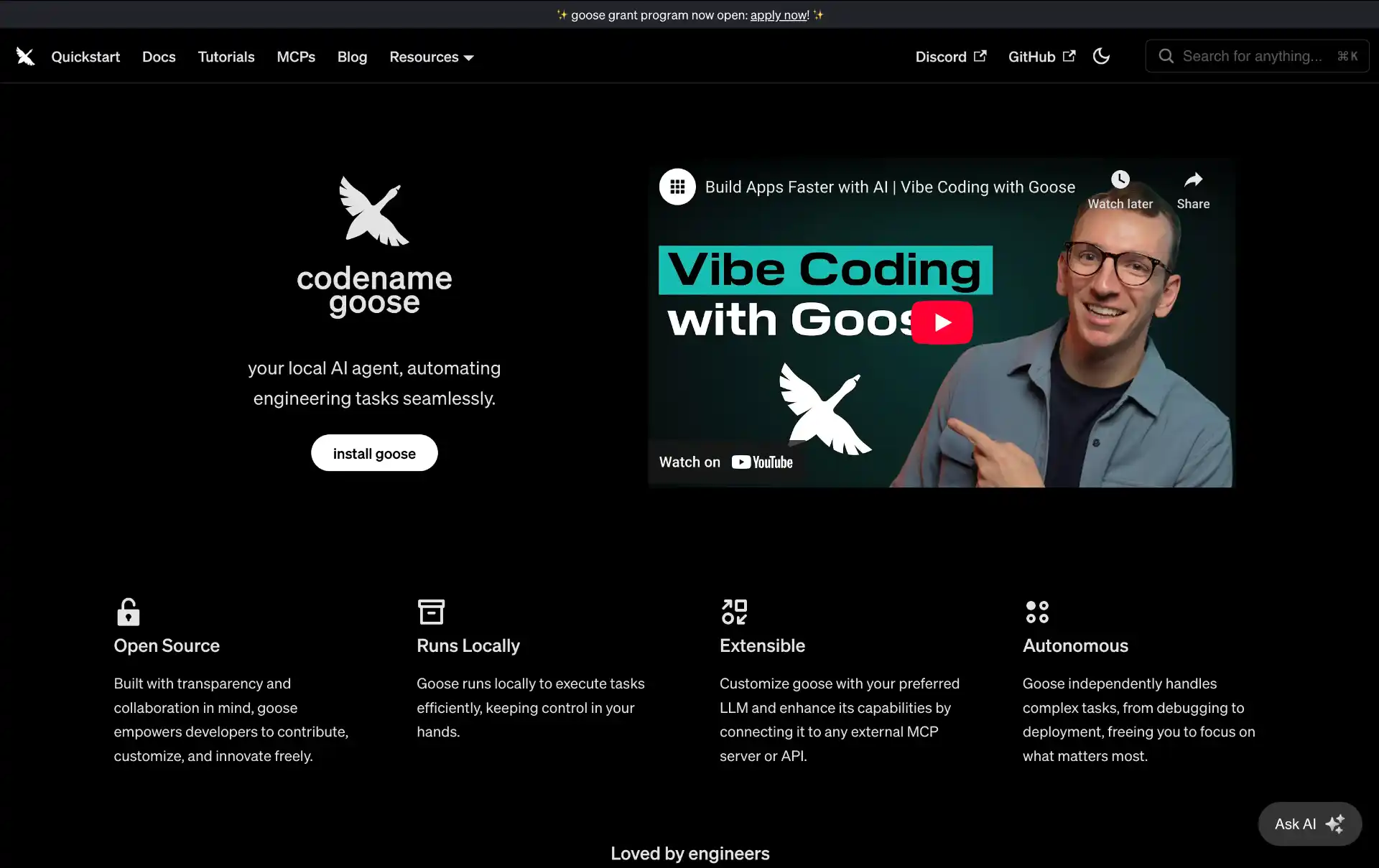Click the Autonomous four-circles icon

click(1037, 612)
